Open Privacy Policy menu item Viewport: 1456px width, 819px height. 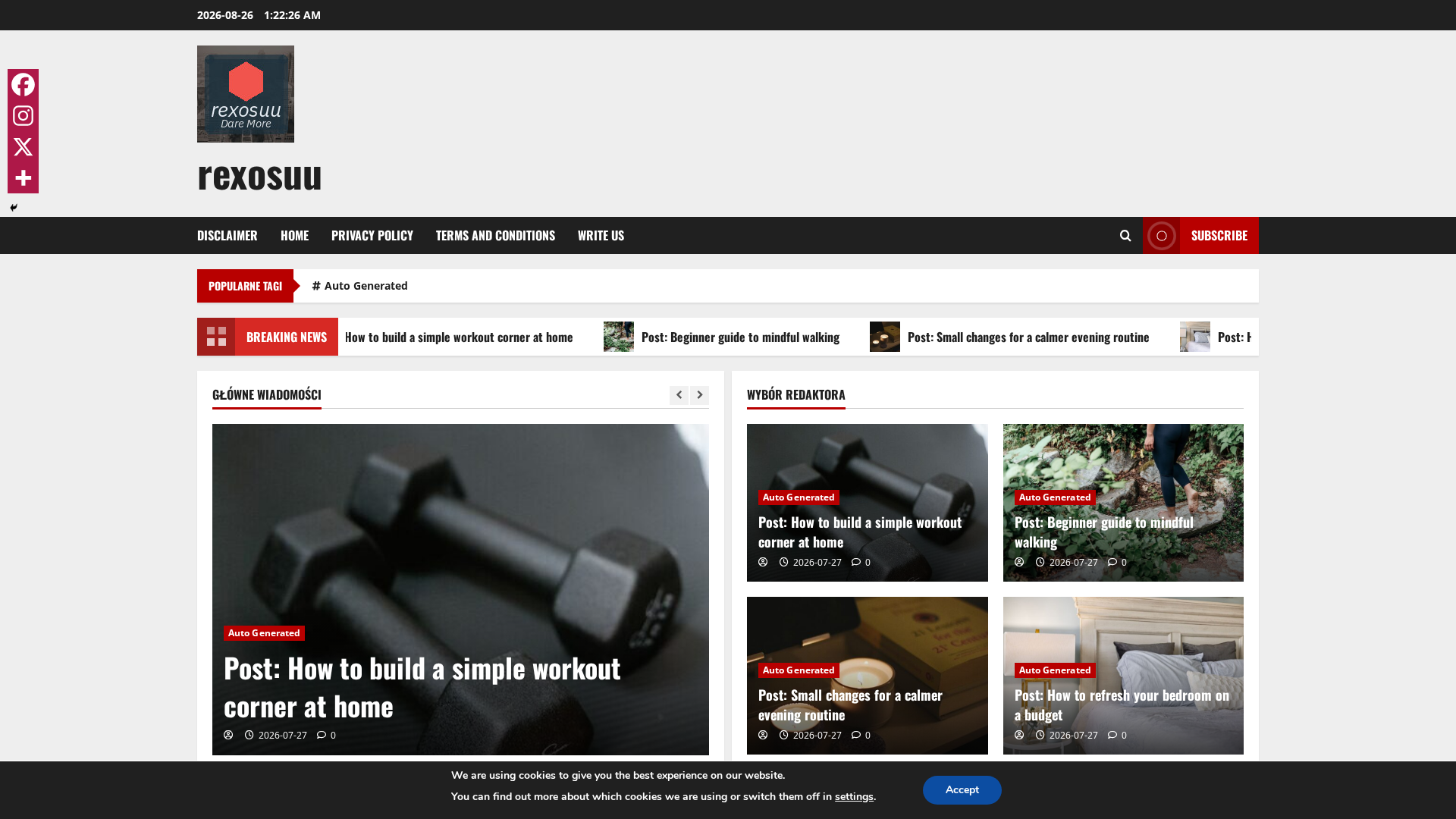coord(372,236)
